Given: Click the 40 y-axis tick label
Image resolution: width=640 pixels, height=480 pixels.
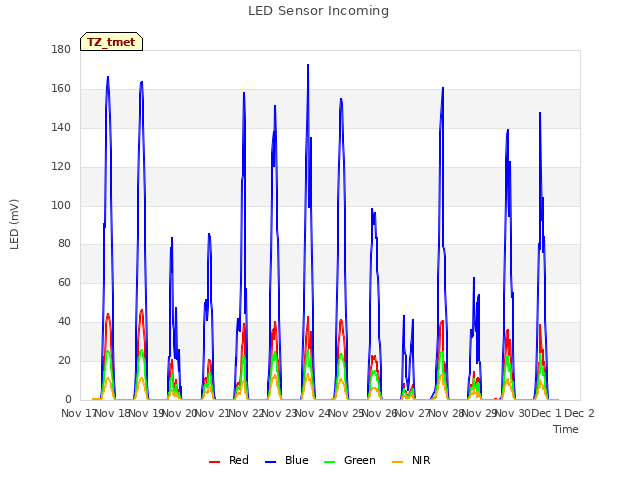Looking at the screenshot, I should [64, 322].
